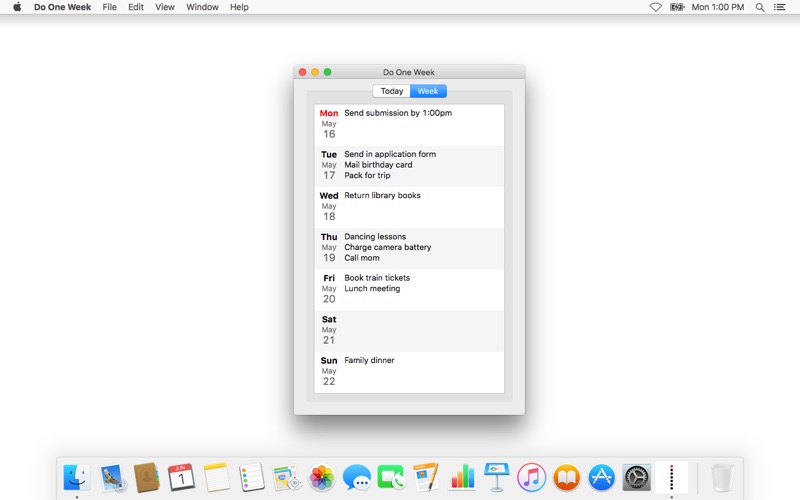Image resolution: width=800 pixels, height=500 pixels.
Task: Launch iBooks from the dock
Action: 567,478
